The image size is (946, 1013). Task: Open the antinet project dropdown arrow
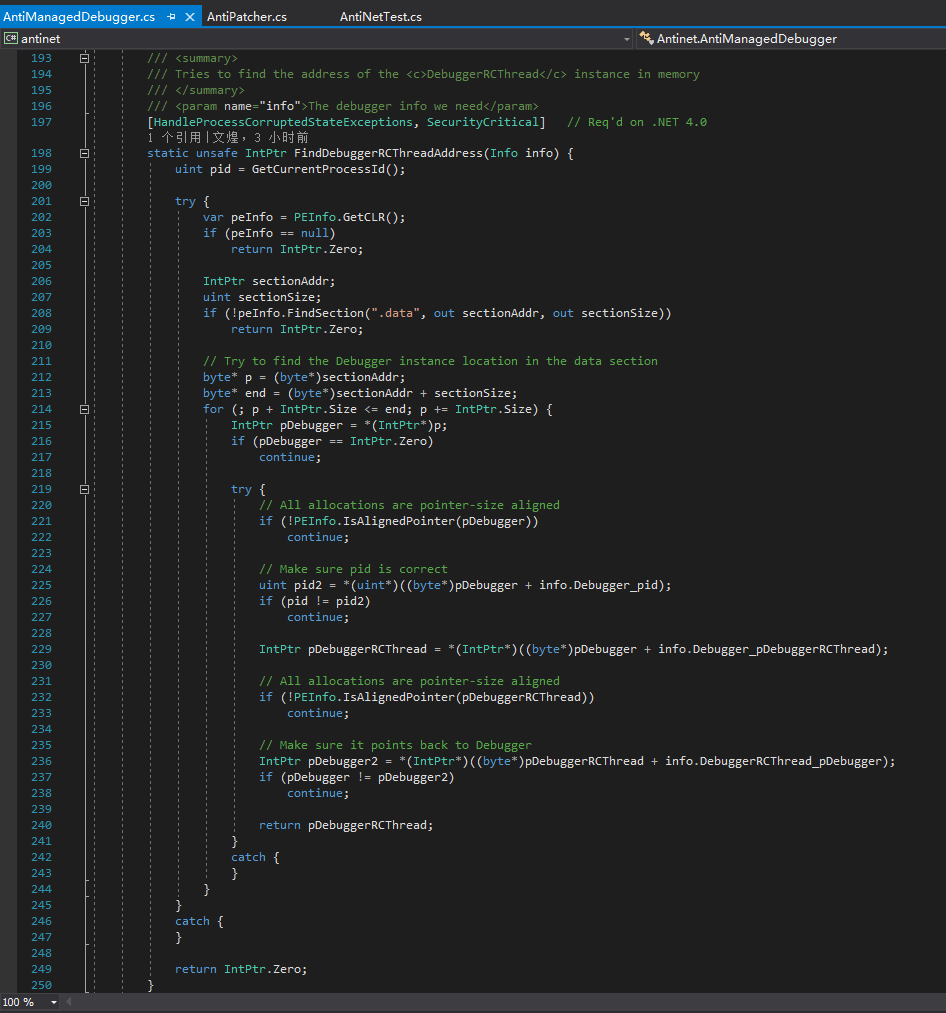click(x=627, y=39)
